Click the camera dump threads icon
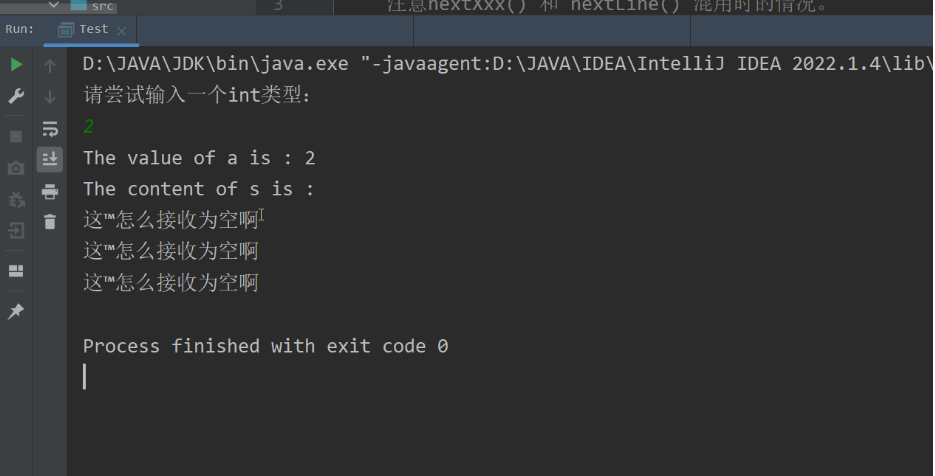 pos(16,168)
